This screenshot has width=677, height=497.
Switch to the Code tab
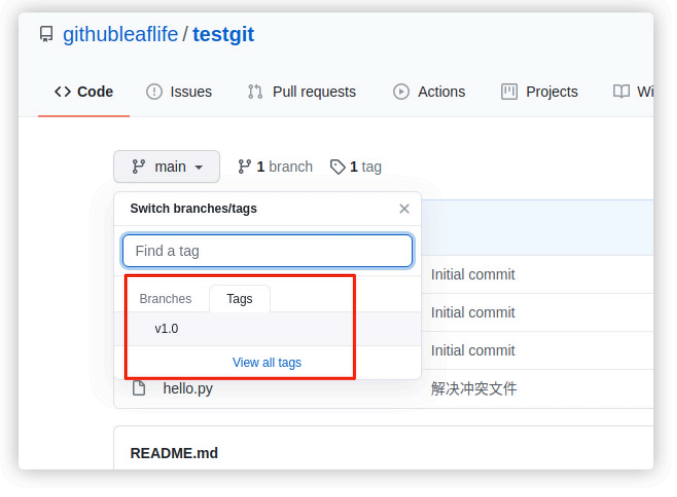point(84,92)
